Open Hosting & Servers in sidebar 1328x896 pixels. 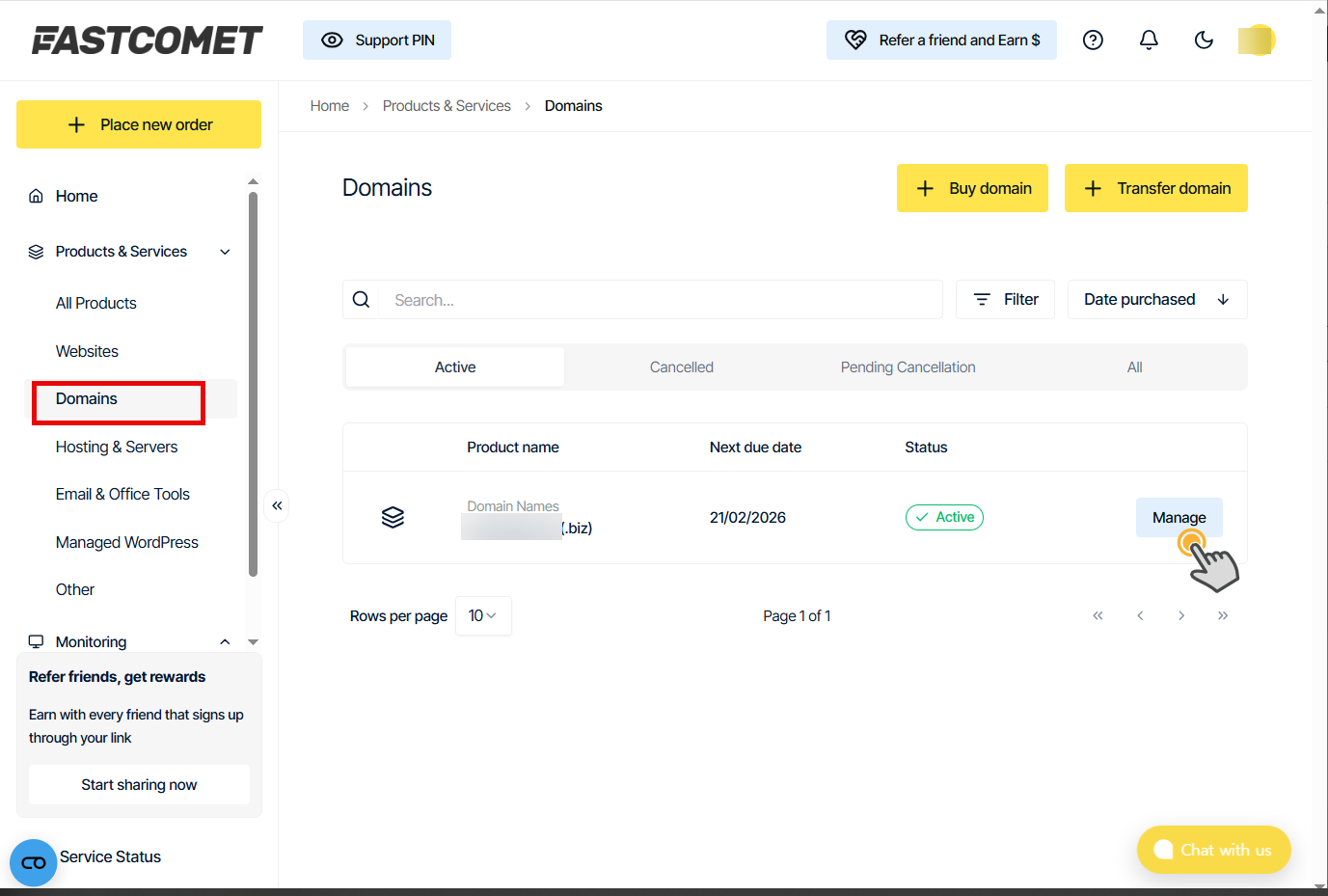click(x=117, y=447)
